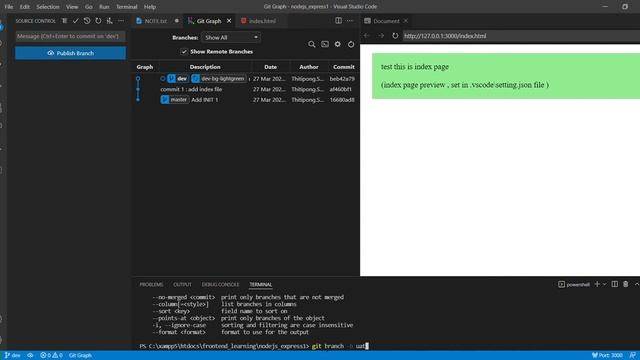Click Git Graph button in status bar

coord(80,356)
